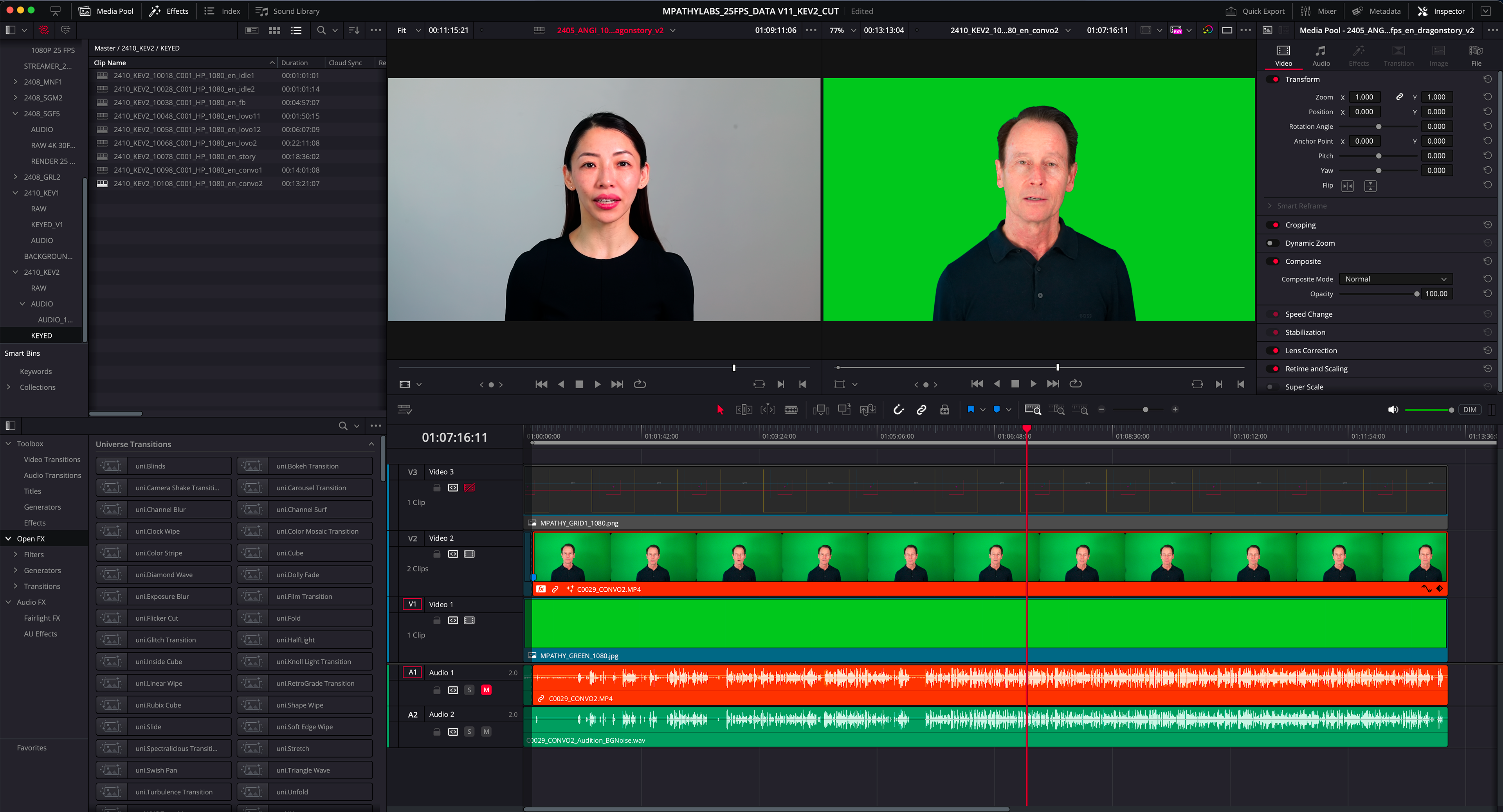Click the Quick Export button
The width and height of the screenshot is (1503, 812).
coord(1255,11)
